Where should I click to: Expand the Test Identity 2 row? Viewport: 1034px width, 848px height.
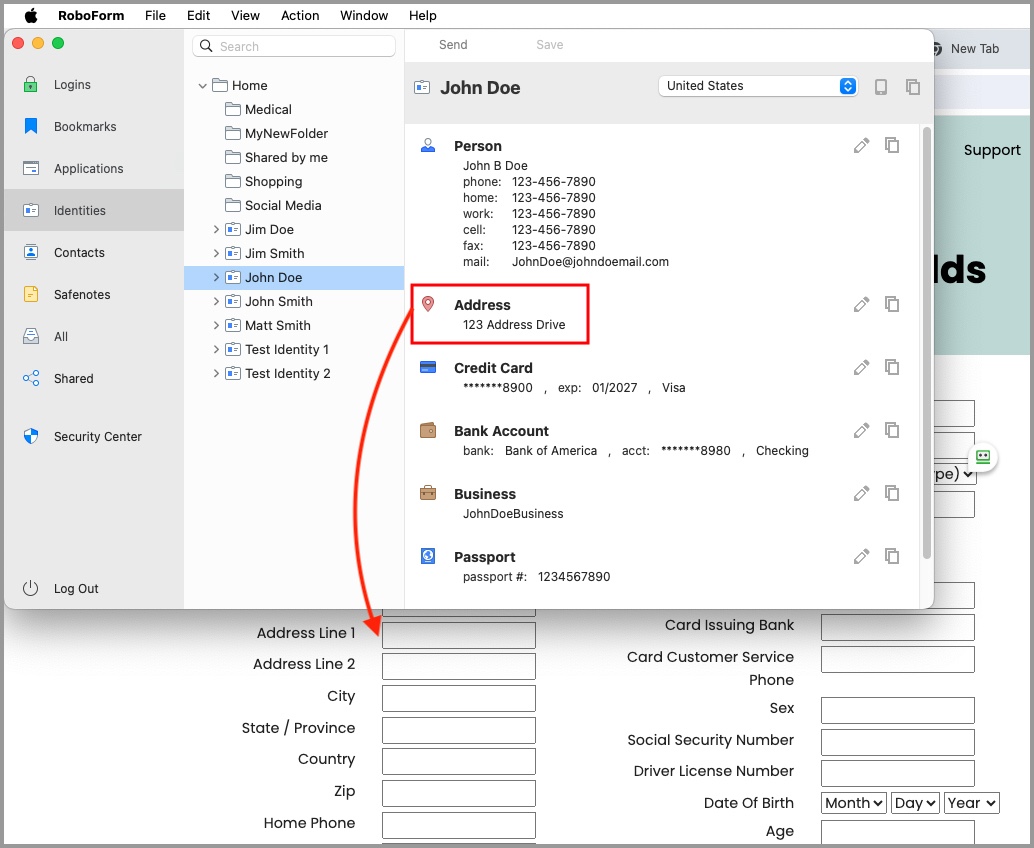coord(216,373)
